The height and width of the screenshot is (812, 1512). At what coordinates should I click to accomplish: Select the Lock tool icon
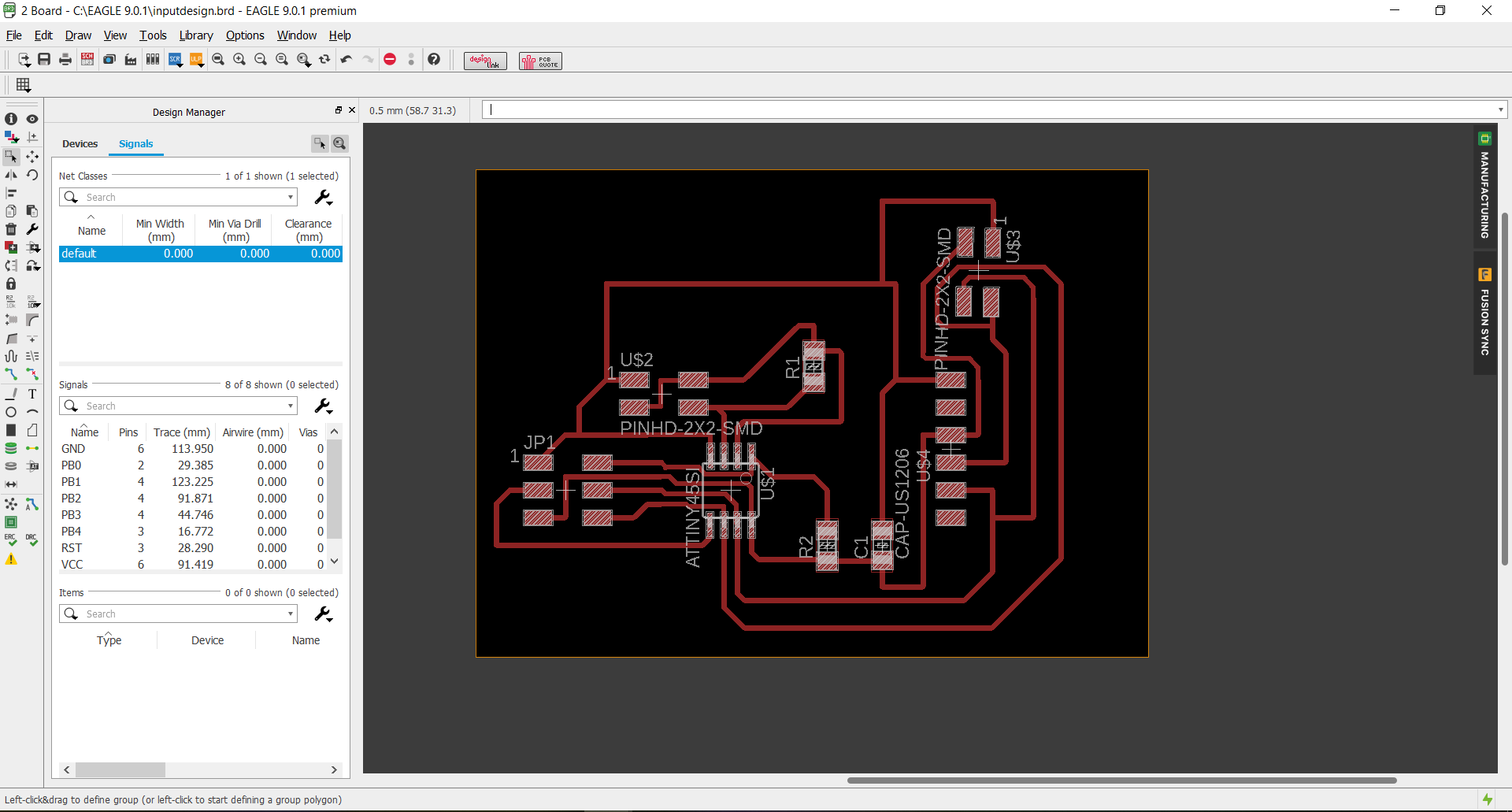11,284
